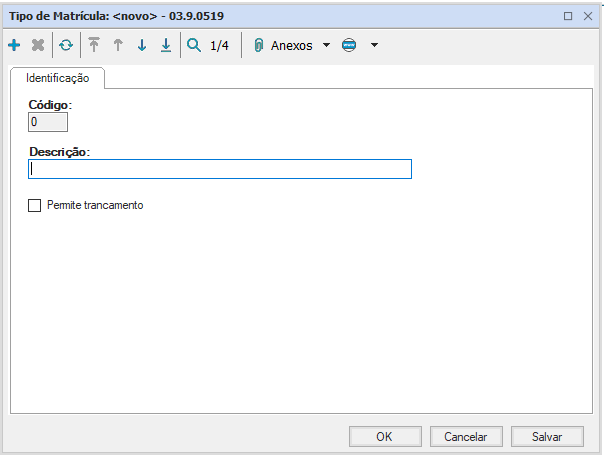Click into the Descrição text field
This screenshot has height=457, width=604.
(x=220, y=170)
